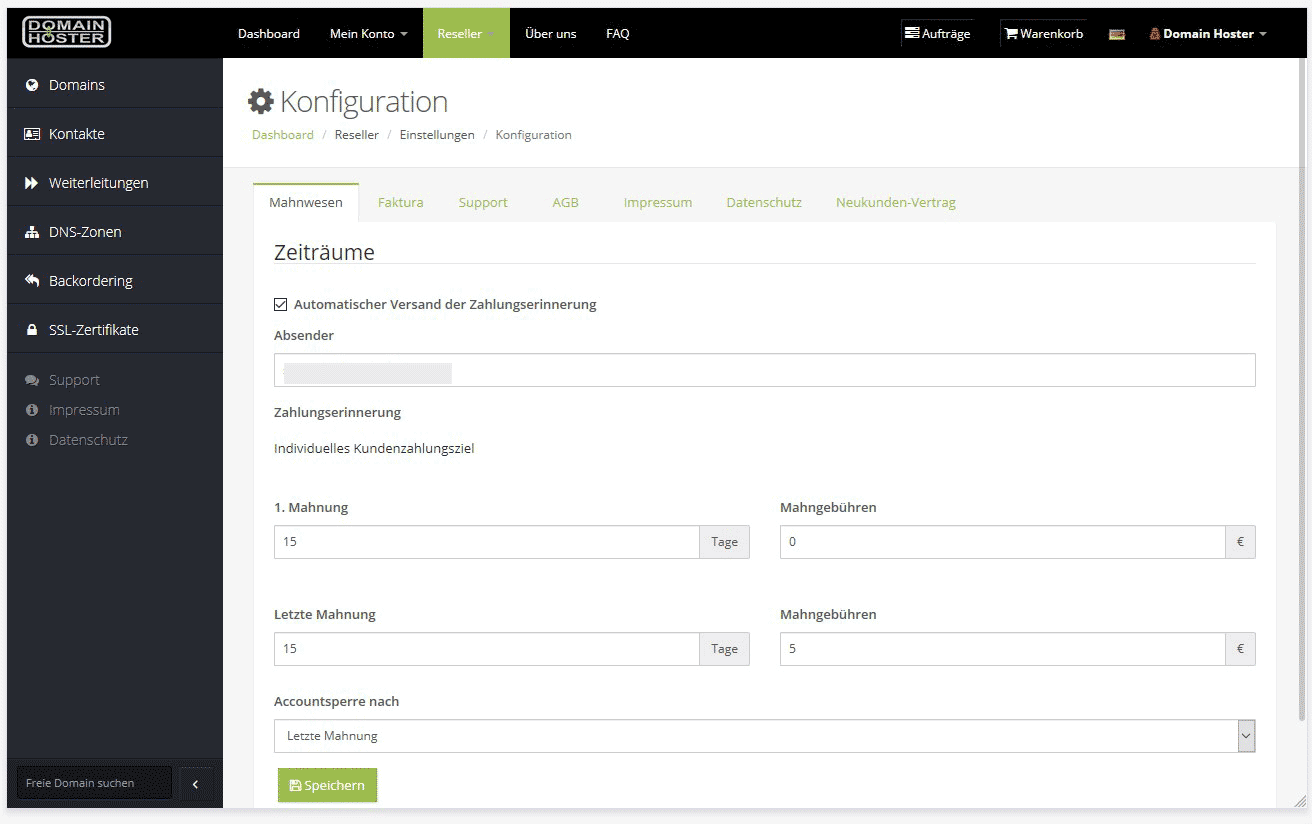Click the Impressum link in sidebar

(84, 410)
